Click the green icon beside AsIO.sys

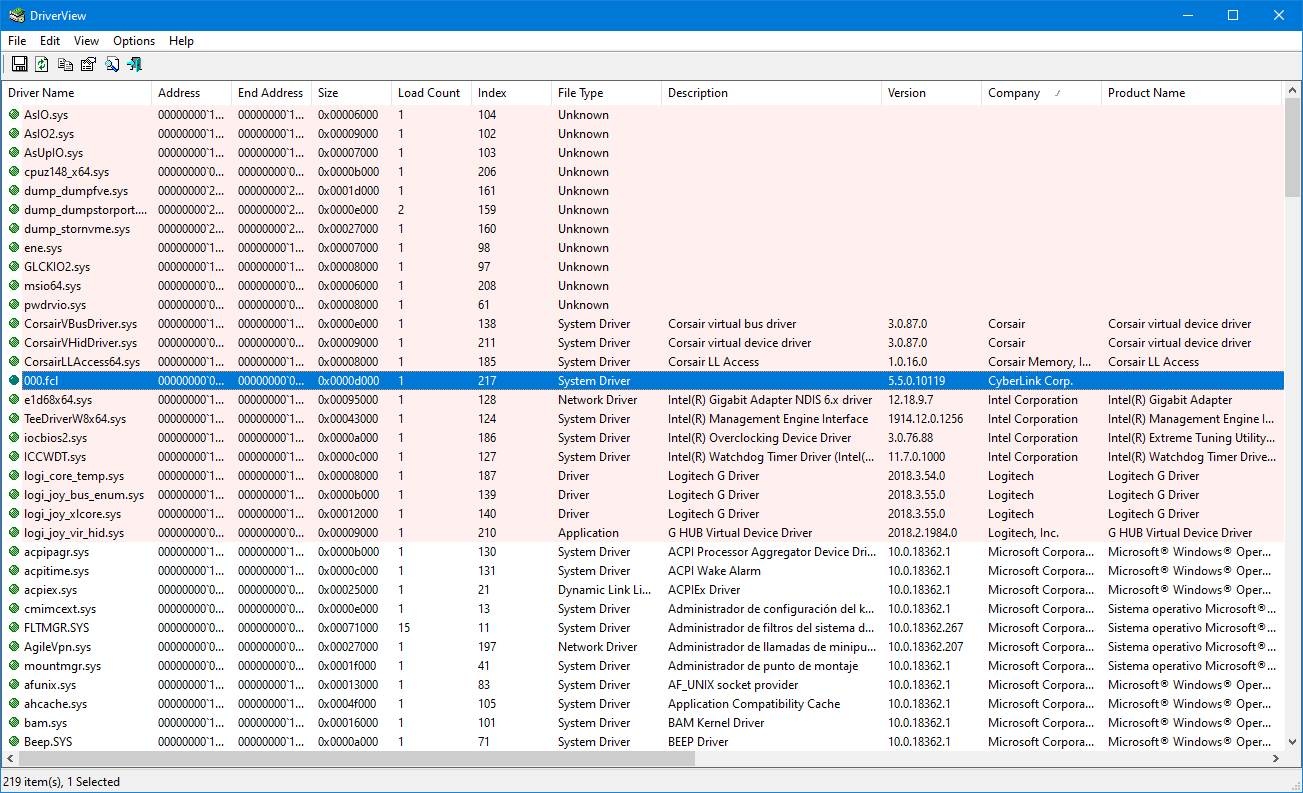tap(14, 115)
